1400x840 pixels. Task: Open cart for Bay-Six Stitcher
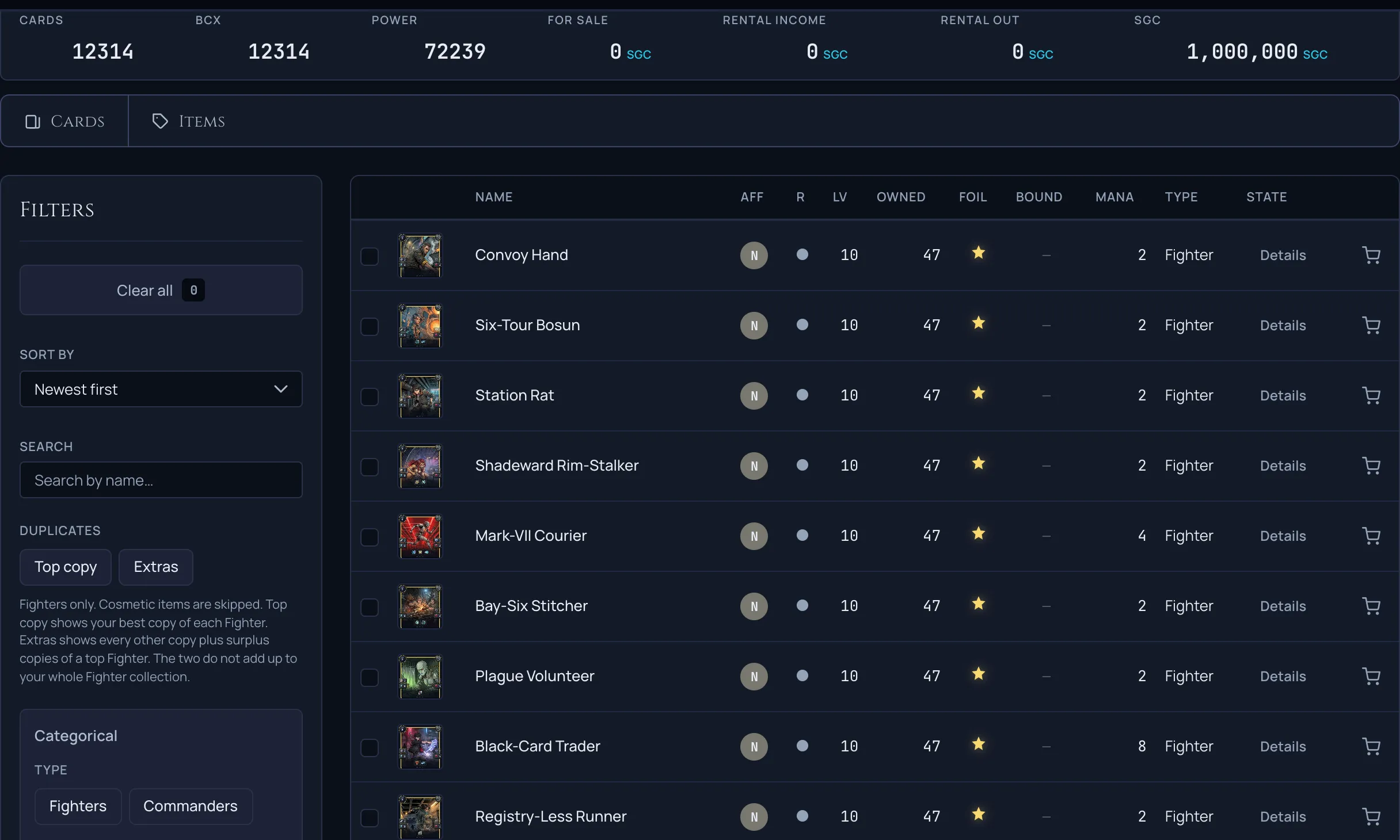pyautogui.click(x=1371, y=606)
